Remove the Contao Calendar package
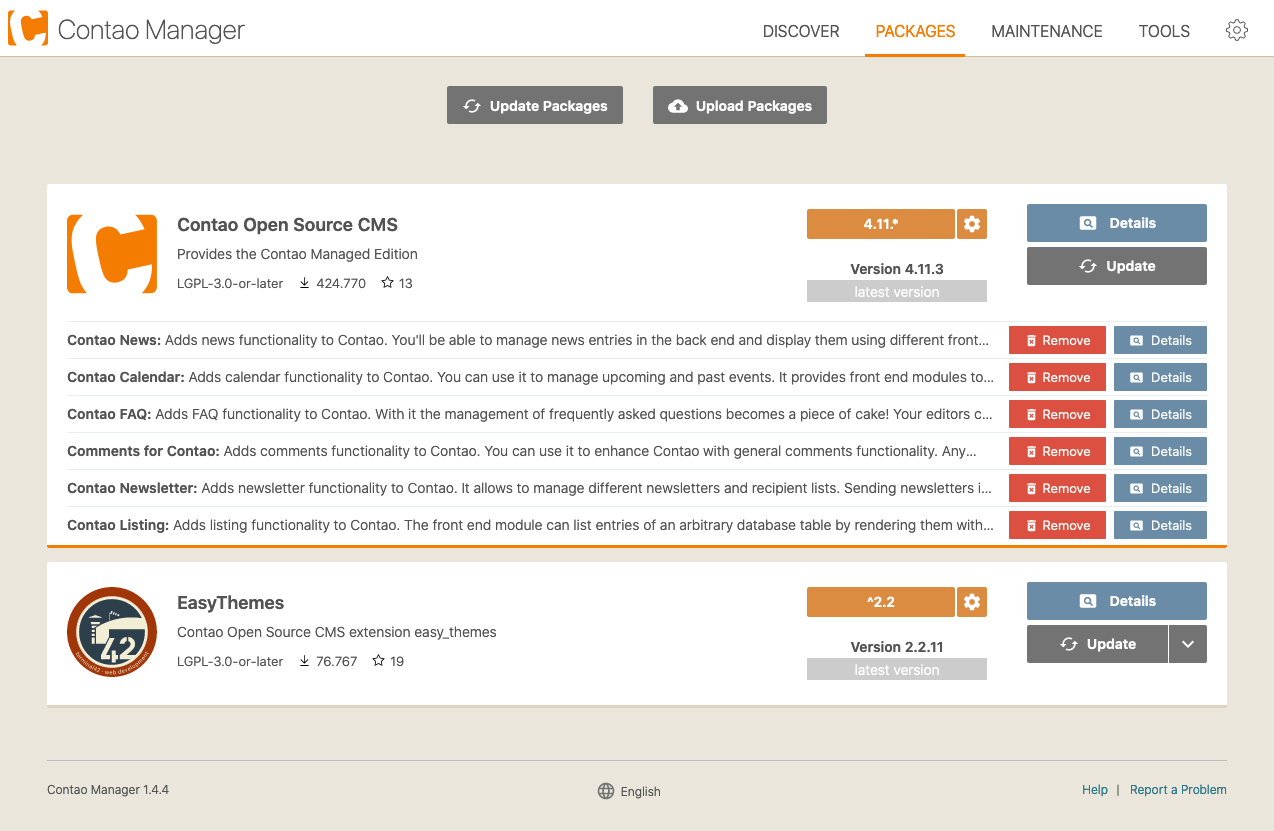Image resolution: width=1274 pixels, height=831 pixels. 1057,377
